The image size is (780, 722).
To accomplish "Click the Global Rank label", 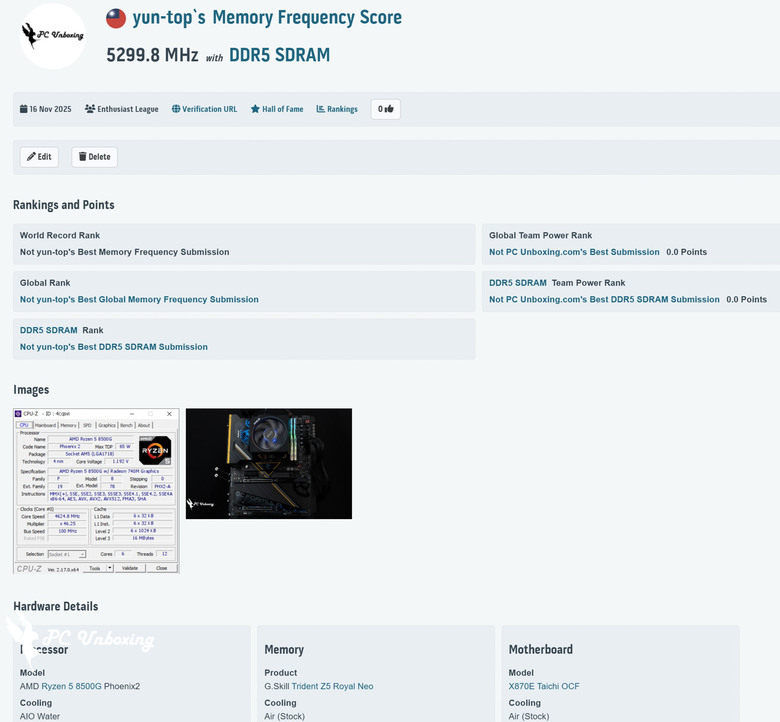I will point(45,283).
